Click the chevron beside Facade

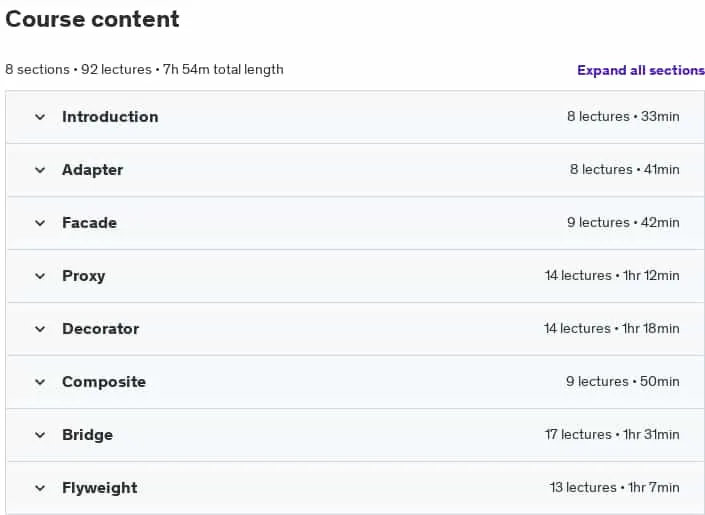click(x=40, y=224)
